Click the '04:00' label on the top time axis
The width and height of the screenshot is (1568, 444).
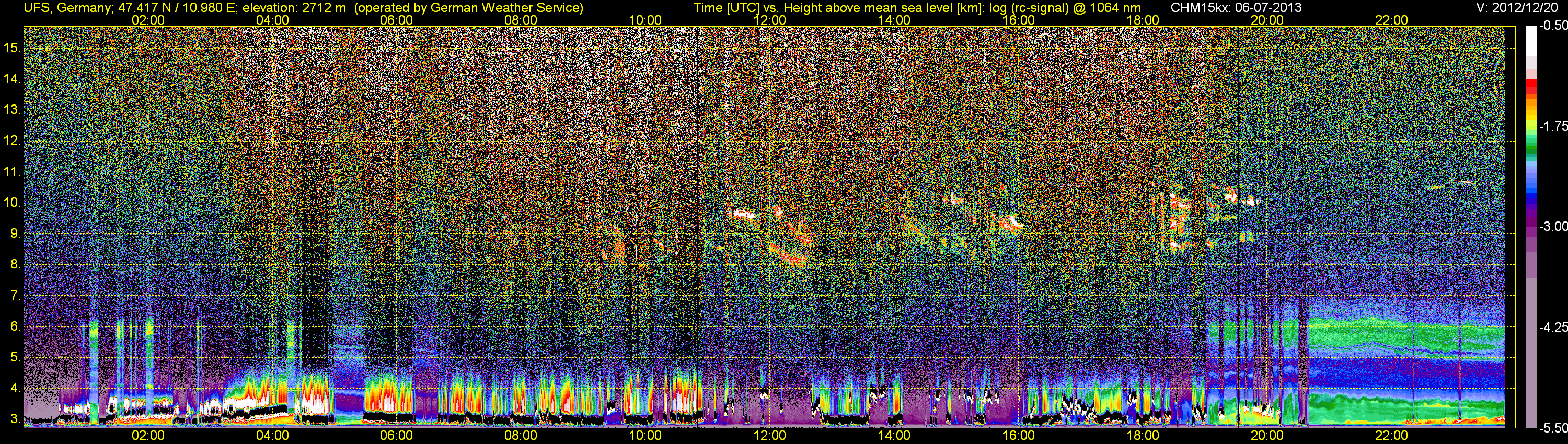272,20
